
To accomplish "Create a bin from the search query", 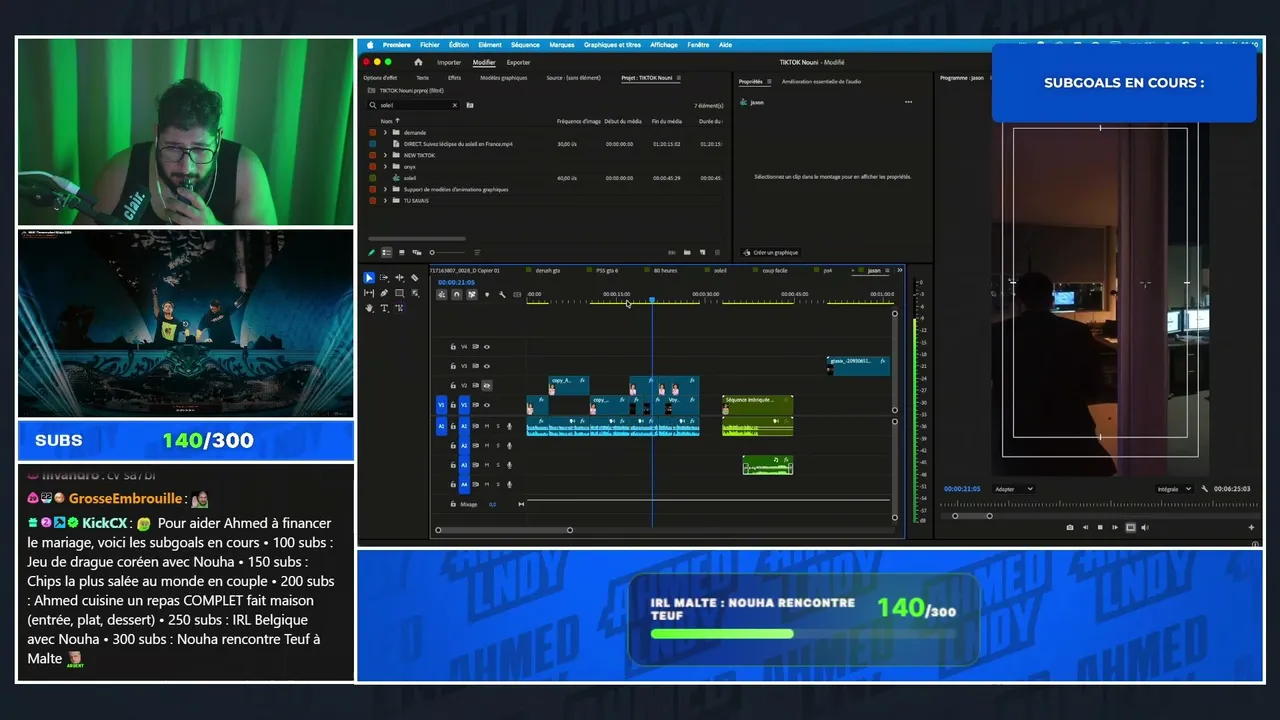I will [470, 105].
